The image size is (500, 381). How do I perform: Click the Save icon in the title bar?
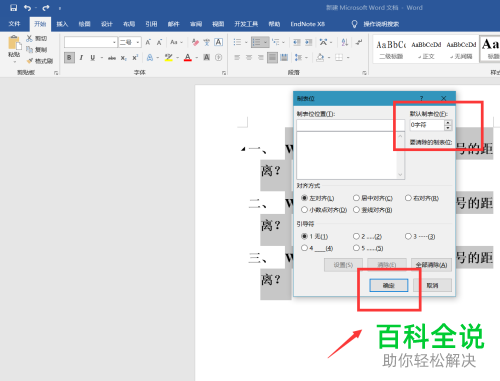[x=13, y=8]
